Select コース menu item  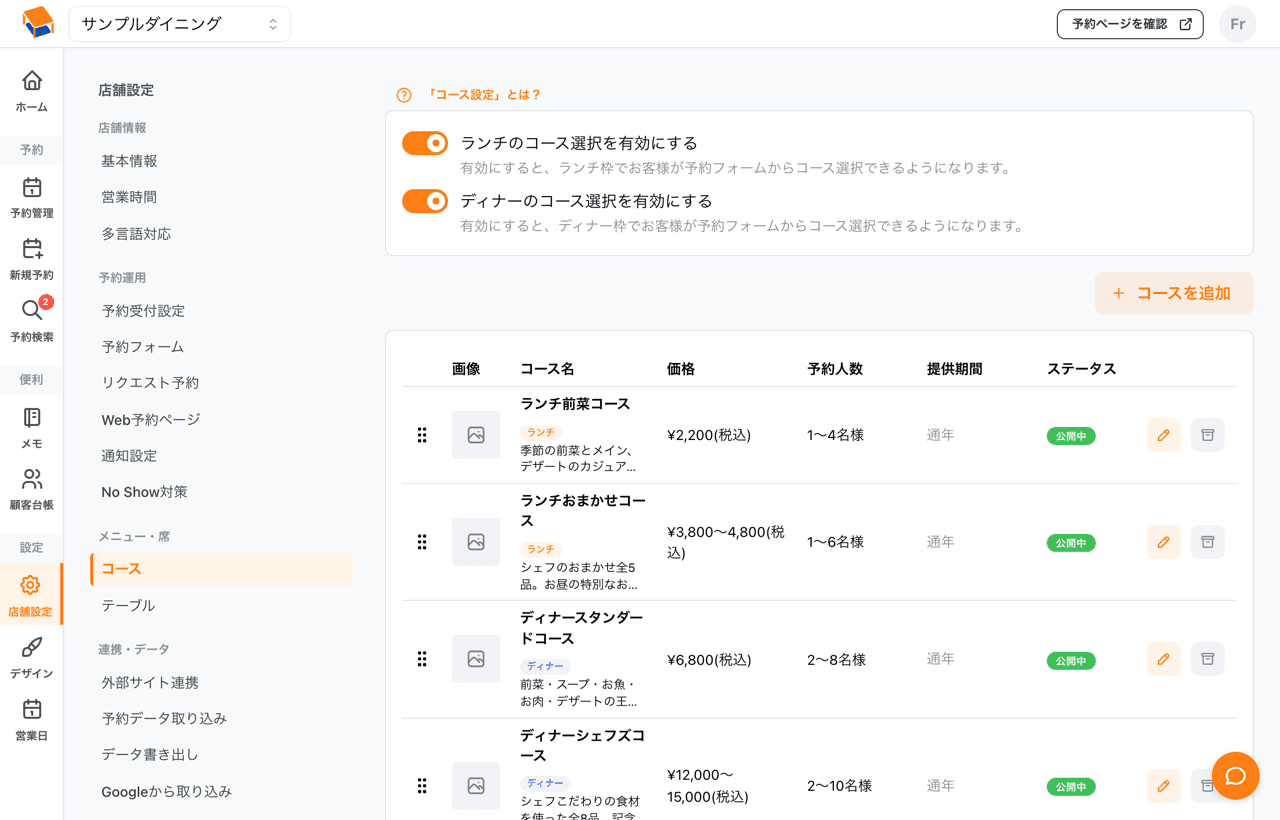click(221, 569)
